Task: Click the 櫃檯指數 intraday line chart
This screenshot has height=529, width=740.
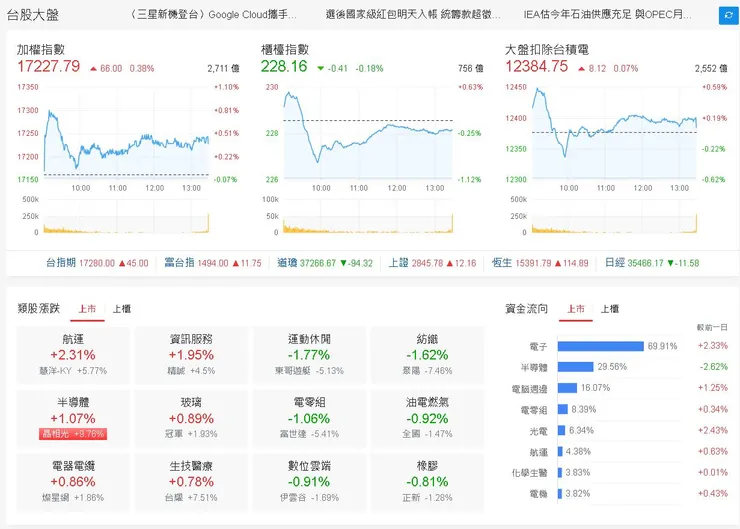Action: [368, 133]
